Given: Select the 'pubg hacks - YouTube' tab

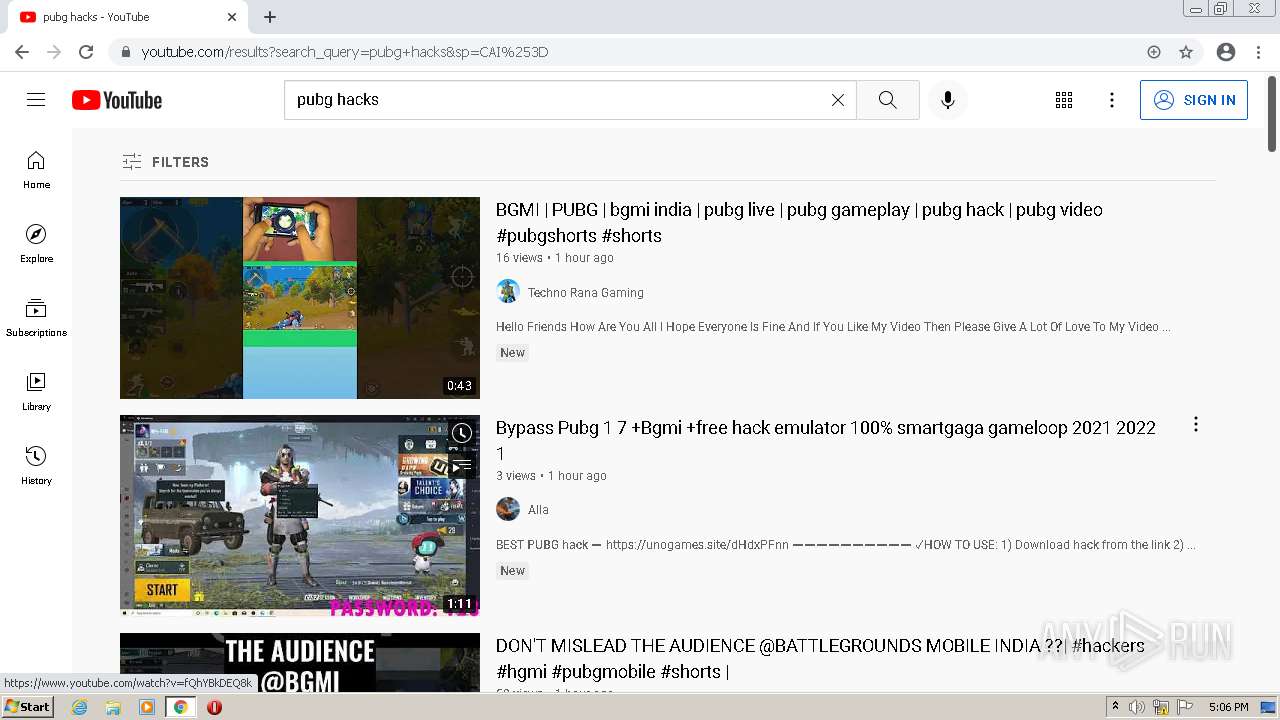Looking at the screenshot, I should pyautogui.click(x=128, y=17).
